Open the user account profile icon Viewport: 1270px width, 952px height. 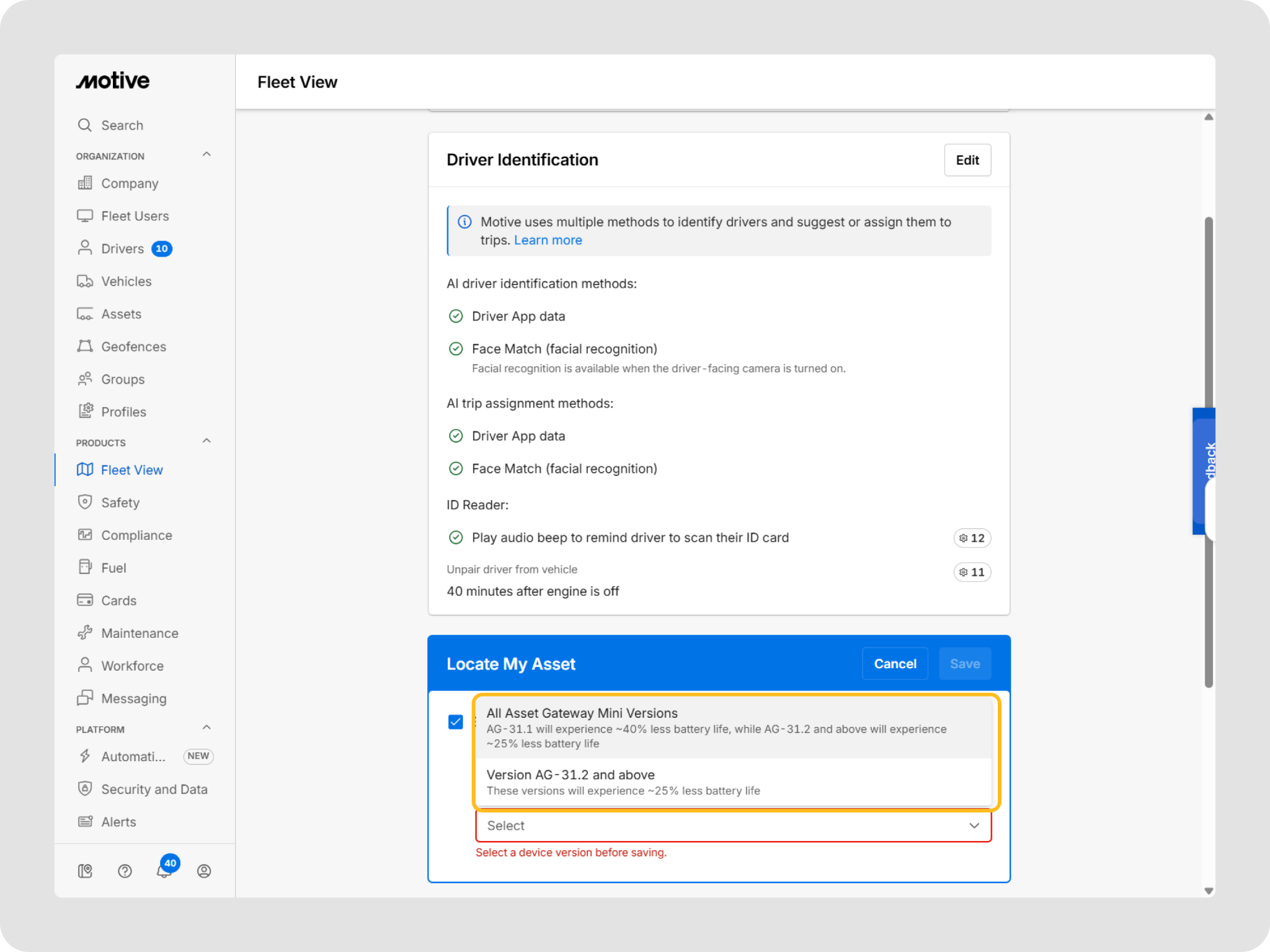coord(204,871)
